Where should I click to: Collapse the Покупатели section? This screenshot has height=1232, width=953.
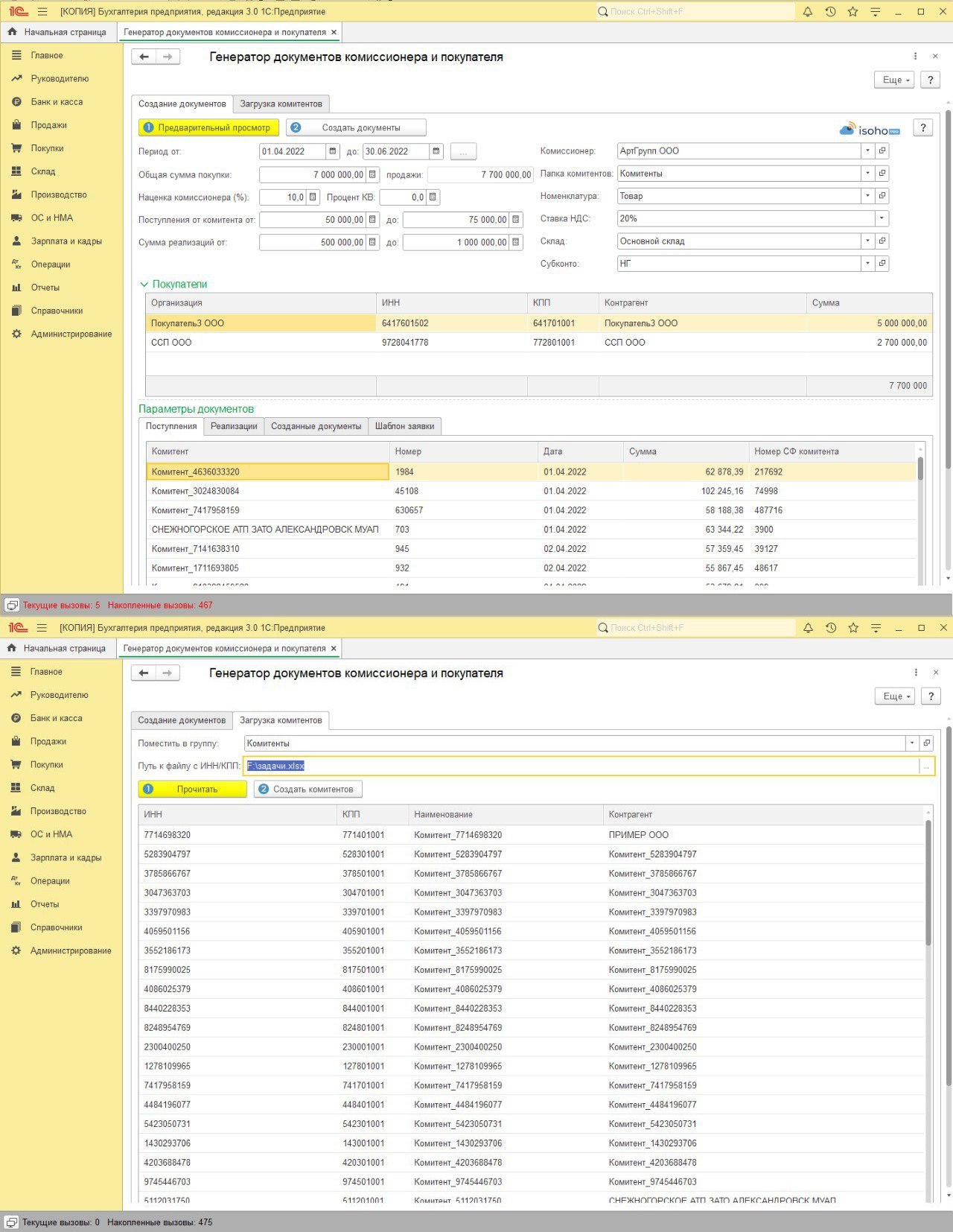144,285
